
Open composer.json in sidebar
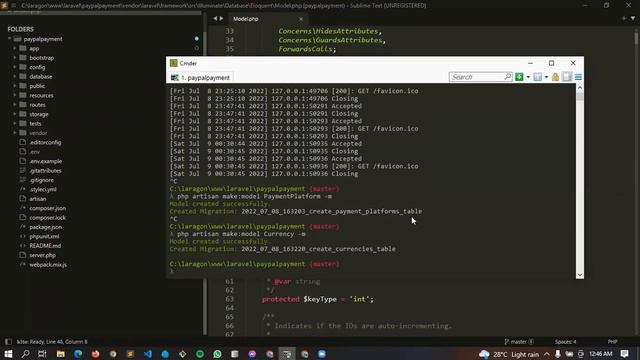tap(47, 208)
